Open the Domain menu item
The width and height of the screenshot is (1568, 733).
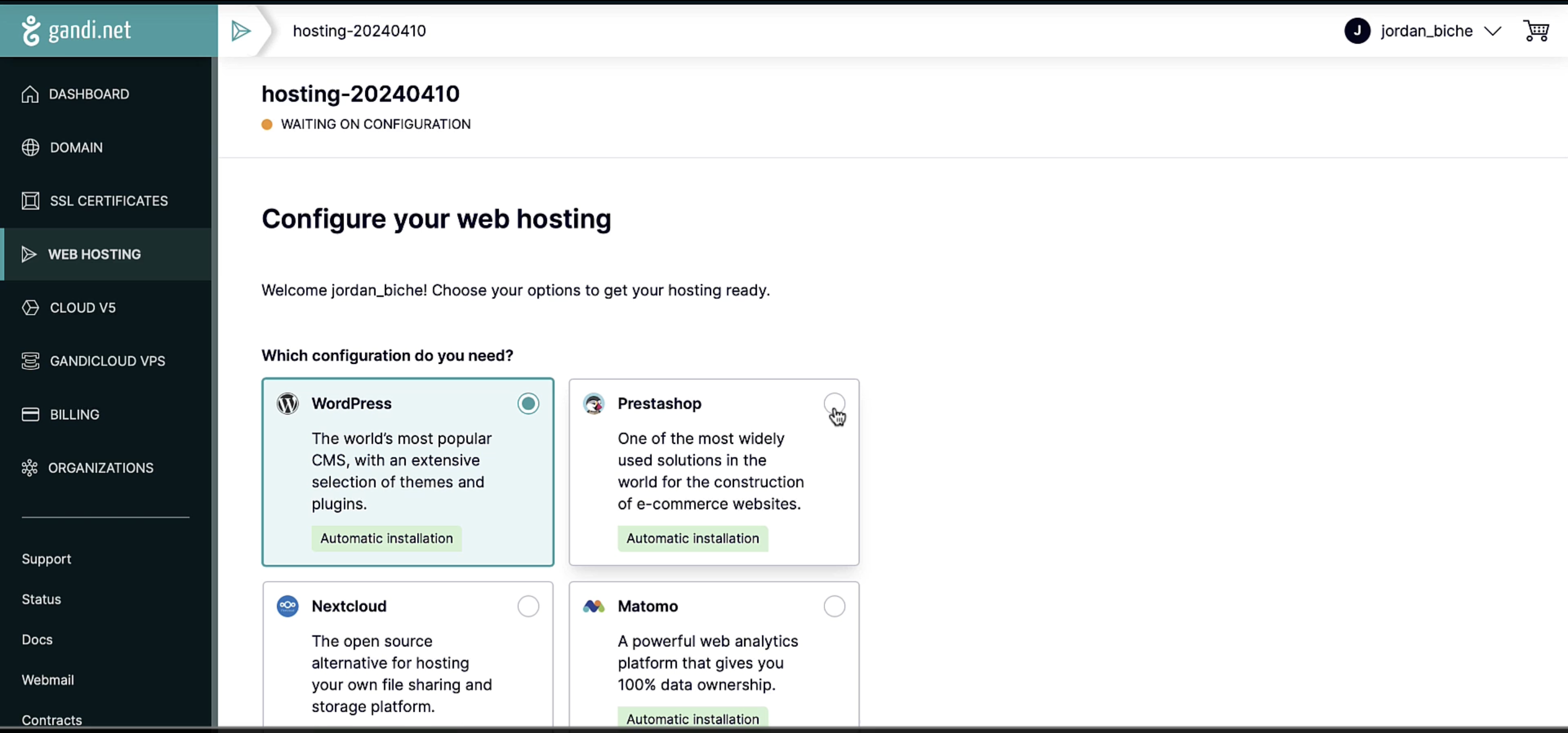pos(106,148)
